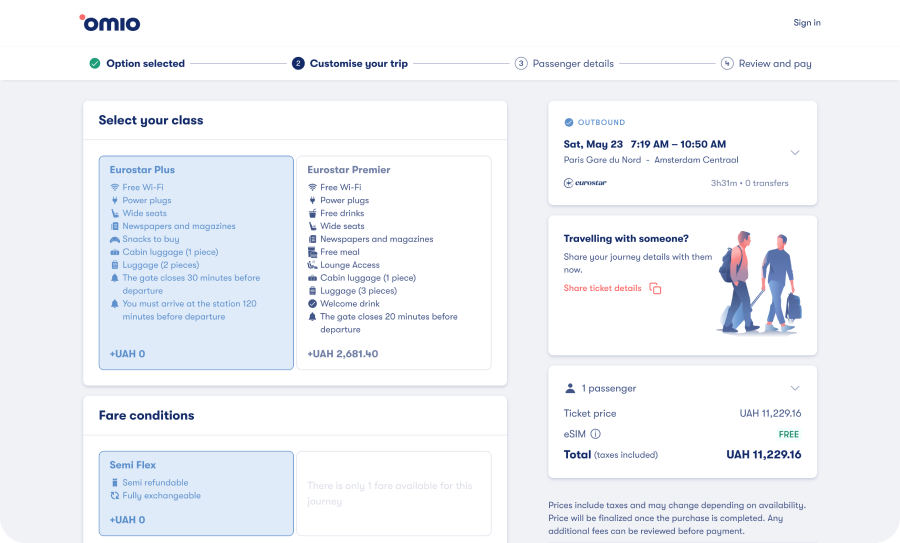Click wide seats icon in Eurostar Premier
900x543 pixels.
(312, 226)
